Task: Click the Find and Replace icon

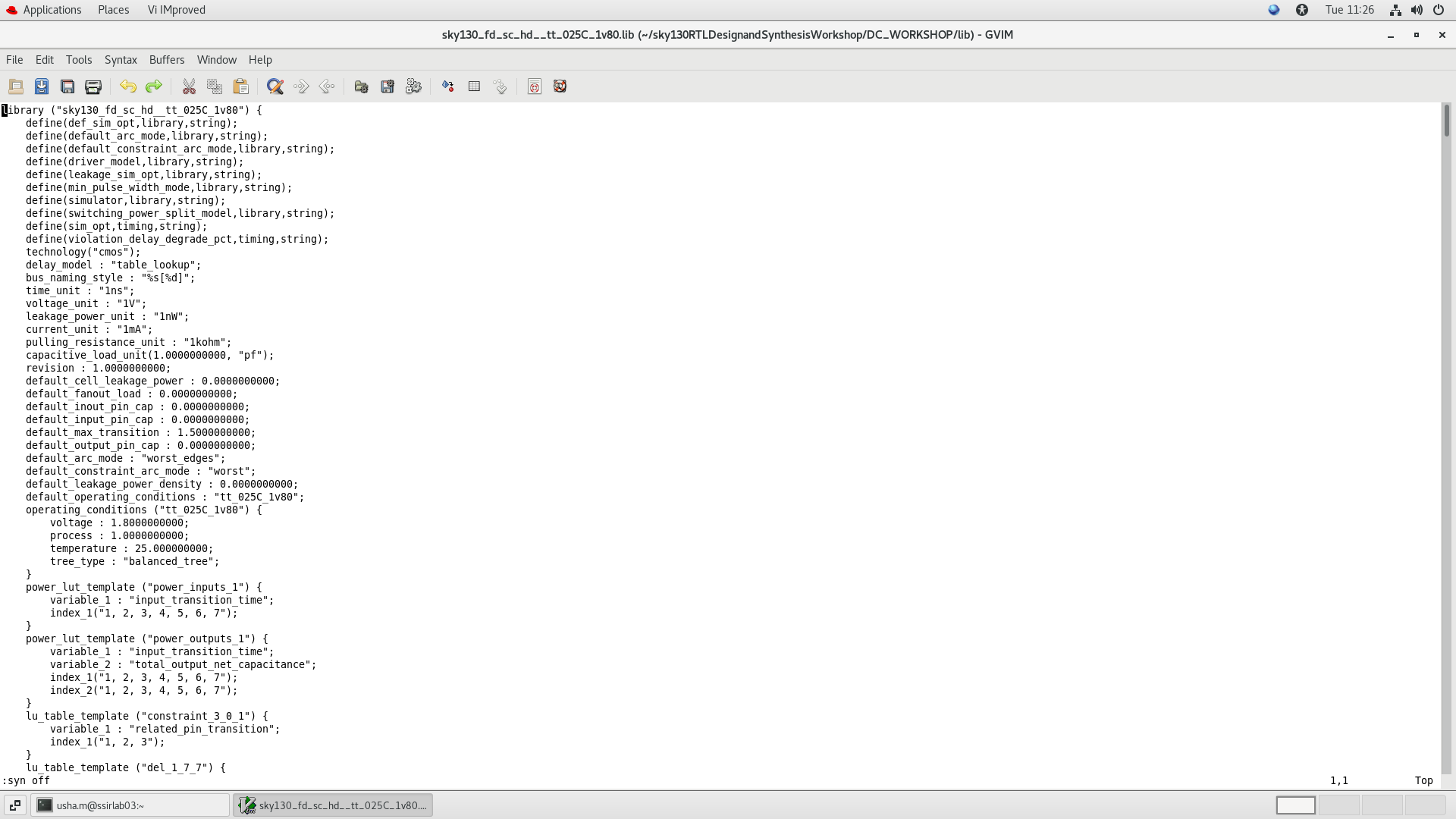Action: (275, 86)
